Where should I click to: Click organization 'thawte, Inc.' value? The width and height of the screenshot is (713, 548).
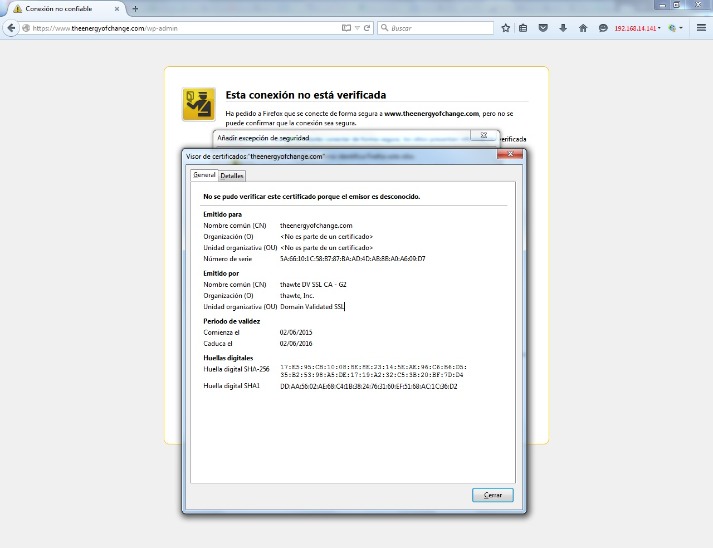[297, 296]
